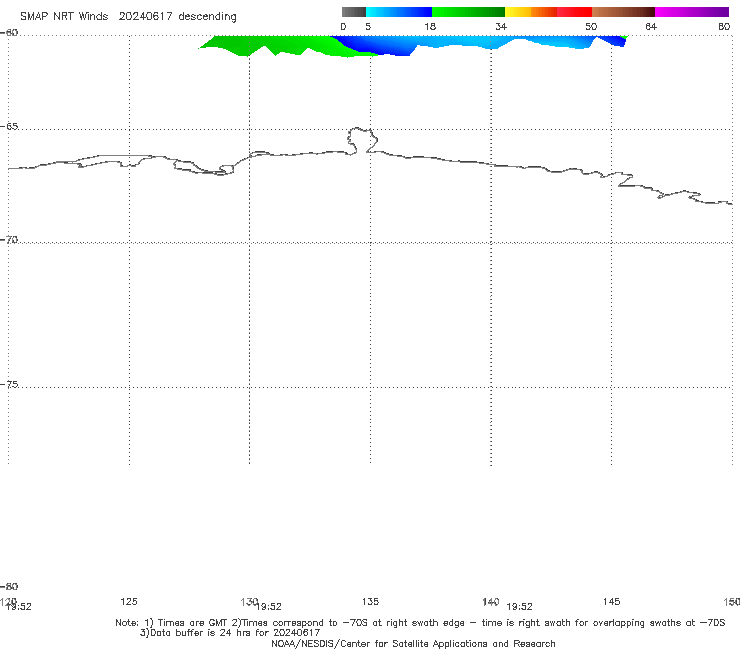
Task: Pick the magenta-purple segment of the colorbar
Action: [692, 12]
